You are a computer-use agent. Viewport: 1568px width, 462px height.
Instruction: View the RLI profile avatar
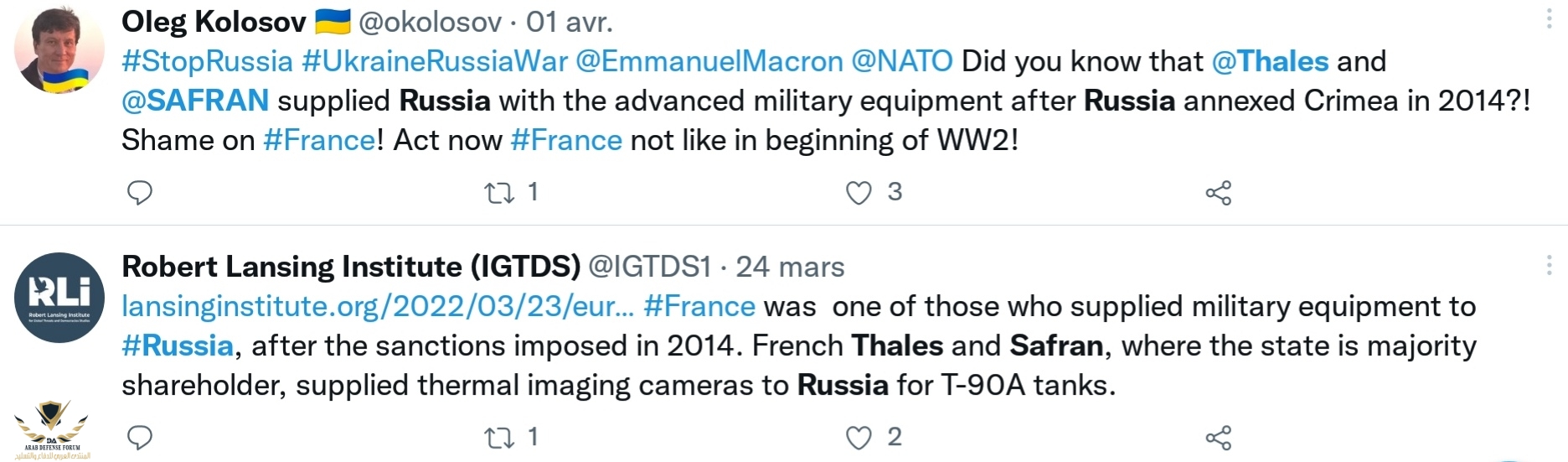[59, 298]
